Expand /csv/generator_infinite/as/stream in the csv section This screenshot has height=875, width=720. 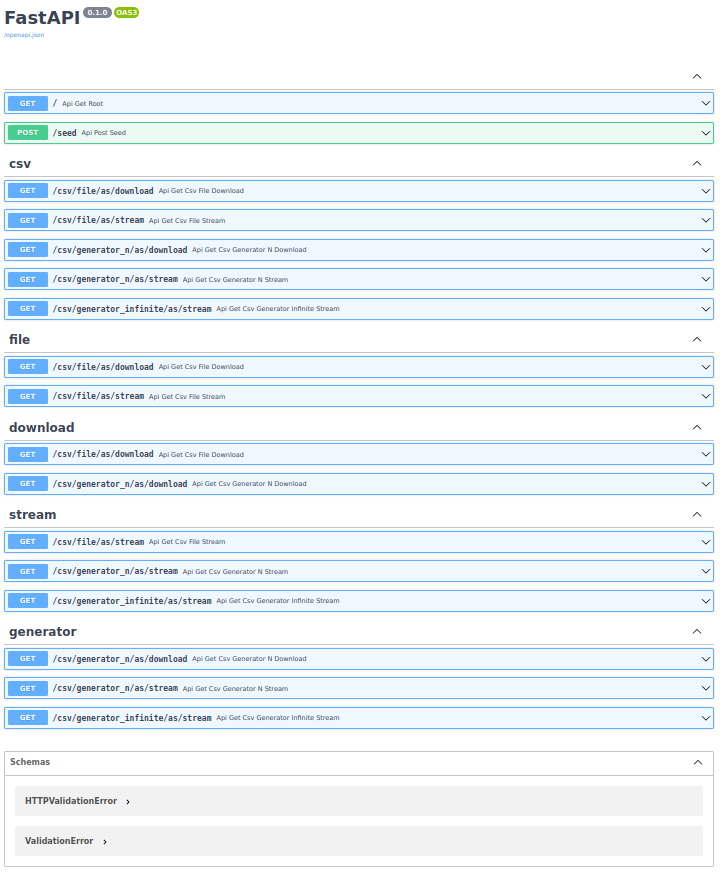click(132, 309)
